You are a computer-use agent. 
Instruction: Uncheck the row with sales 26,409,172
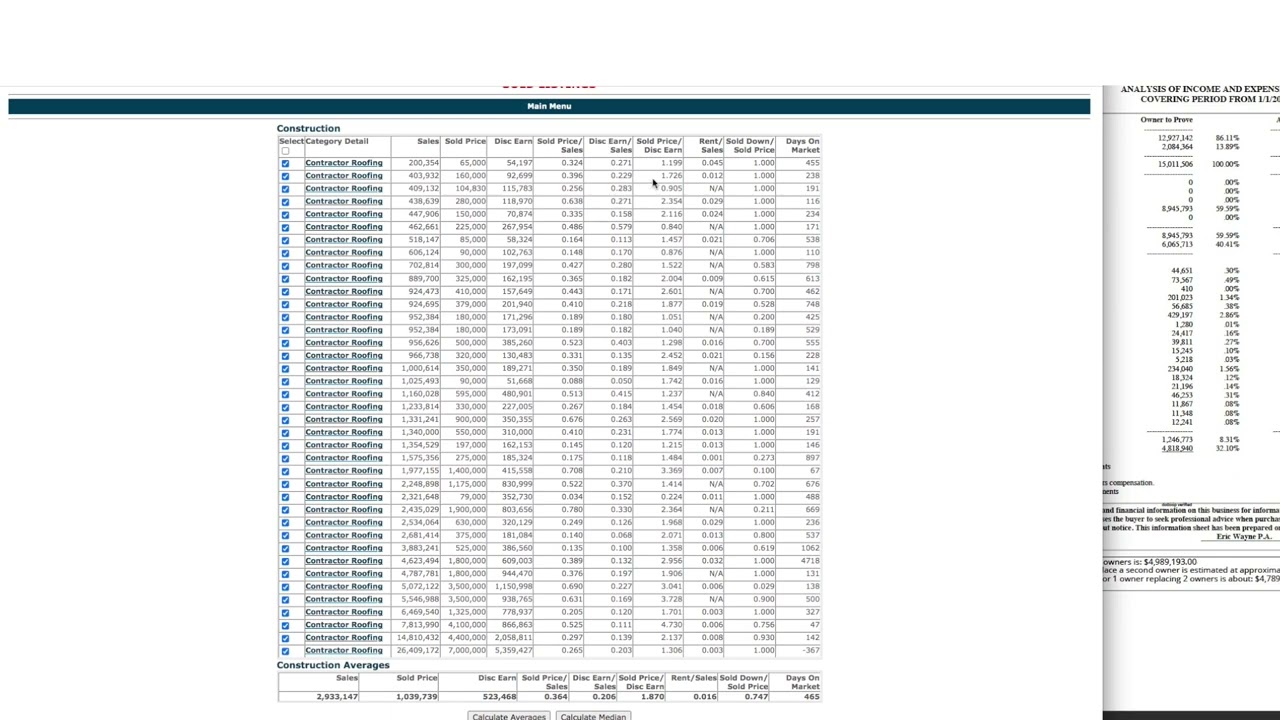pyautogui.click(x=285, y=651)
